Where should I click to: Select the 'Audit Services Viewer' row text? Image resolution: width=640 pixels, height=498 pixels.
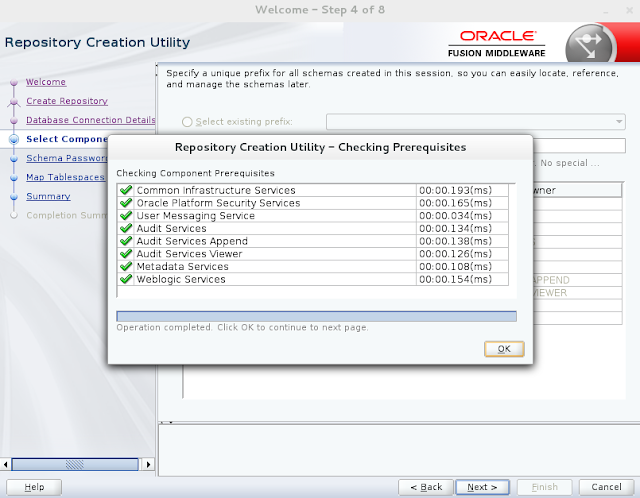coord(189,254)
